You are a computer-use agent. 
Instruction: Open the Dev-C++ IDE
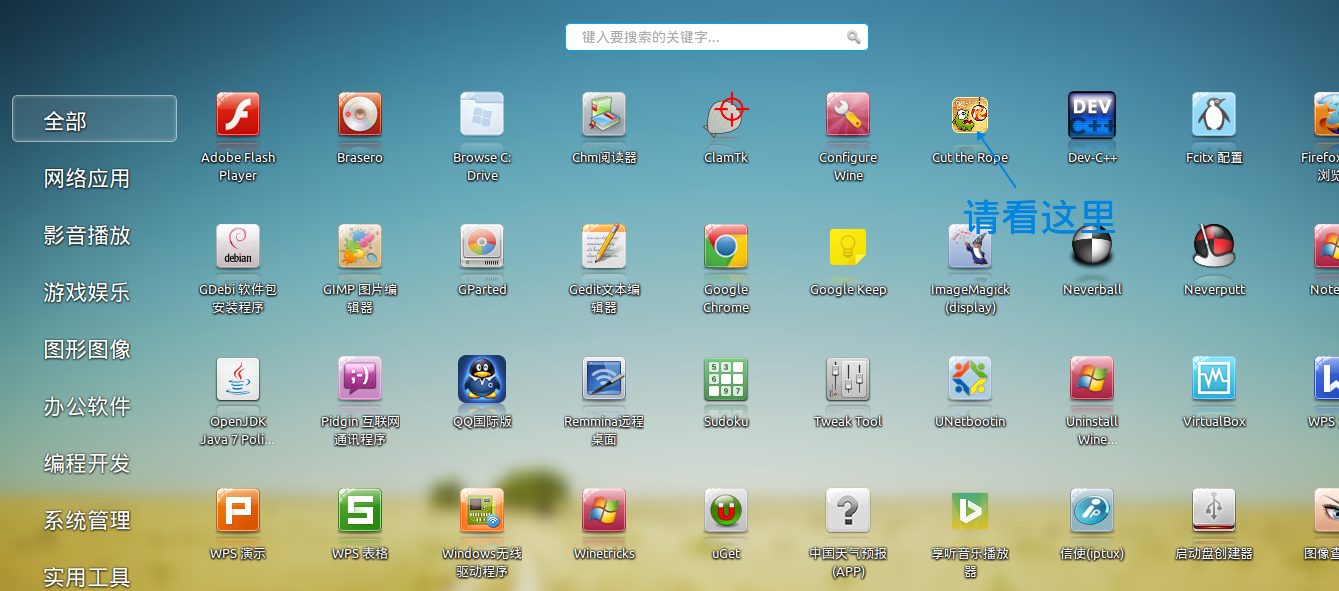[x=1092, y=114]
